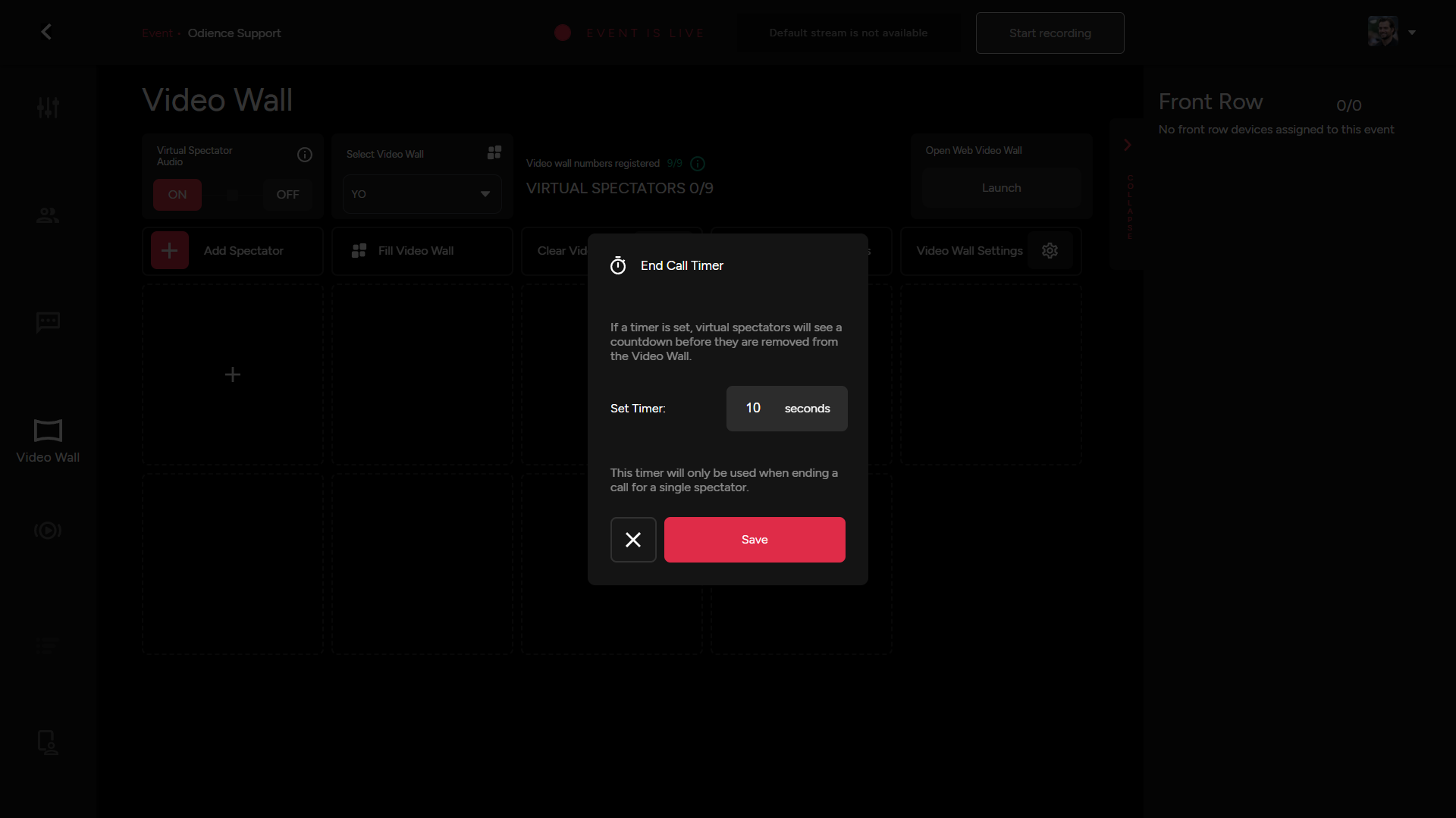
Task: Open the device user sidebar icon
Action: point(48,742)
